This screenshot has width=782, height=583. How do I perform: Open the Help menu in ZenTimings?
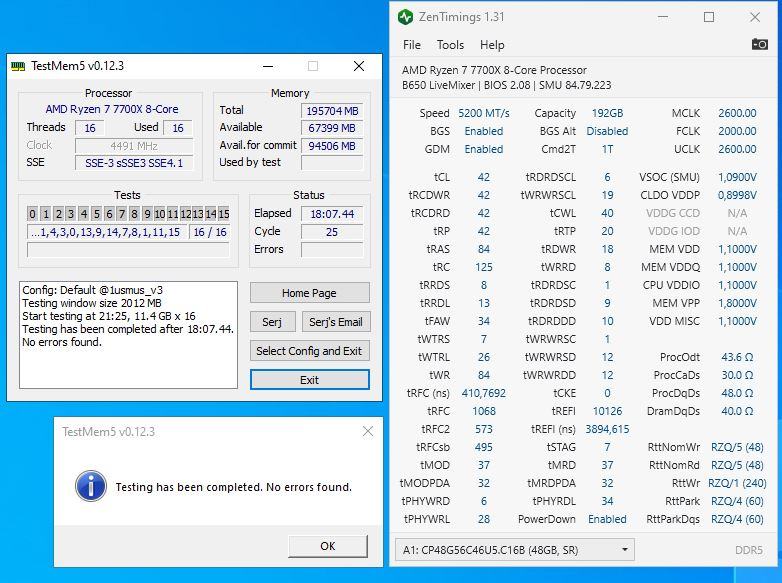492,45
